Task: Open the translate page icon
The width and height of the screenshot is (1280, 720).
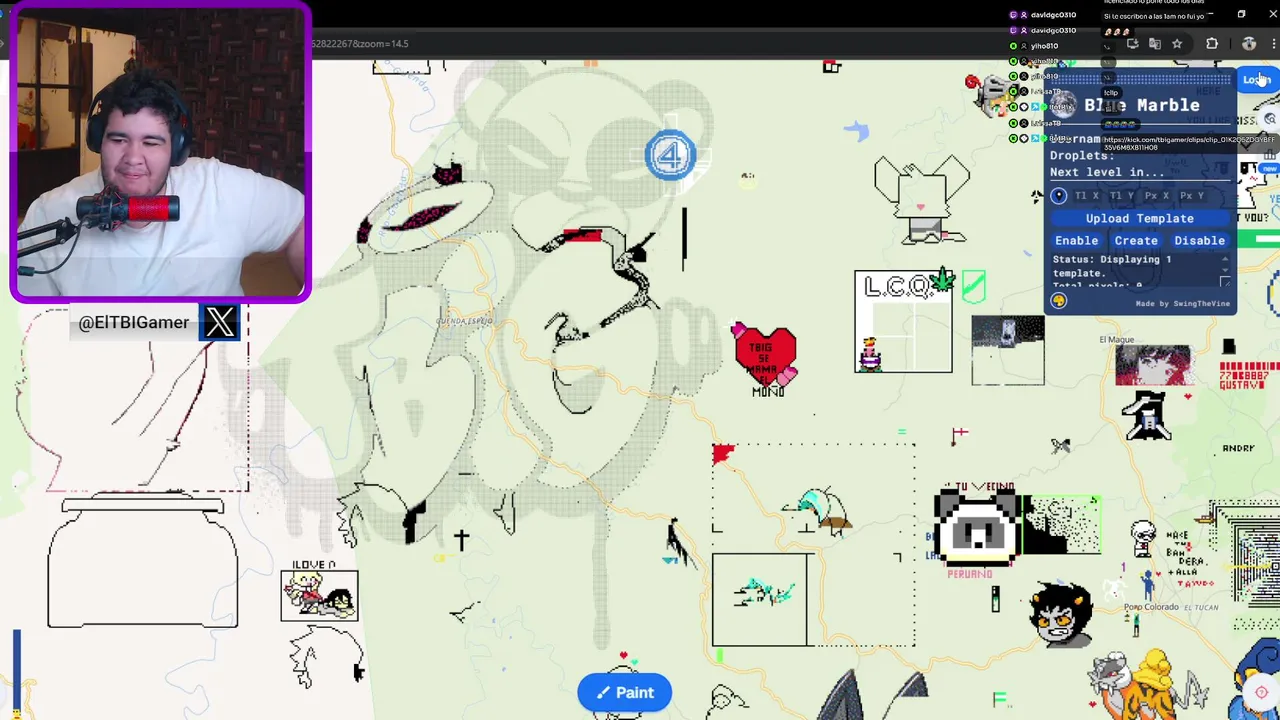Action: click(1155, 44)
